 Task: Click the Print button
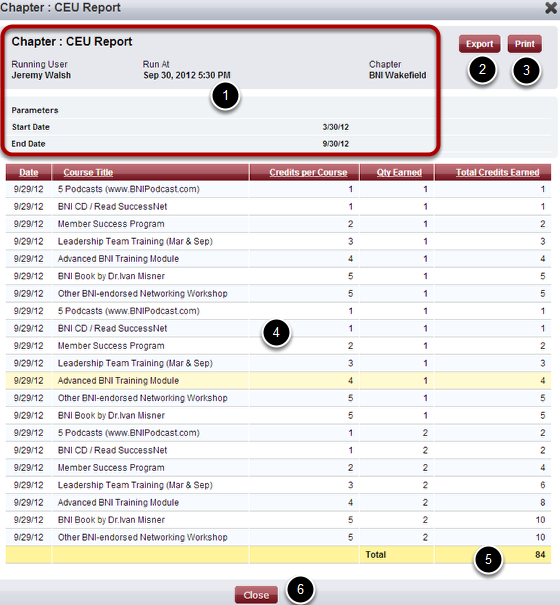click(x=524, y=44)
